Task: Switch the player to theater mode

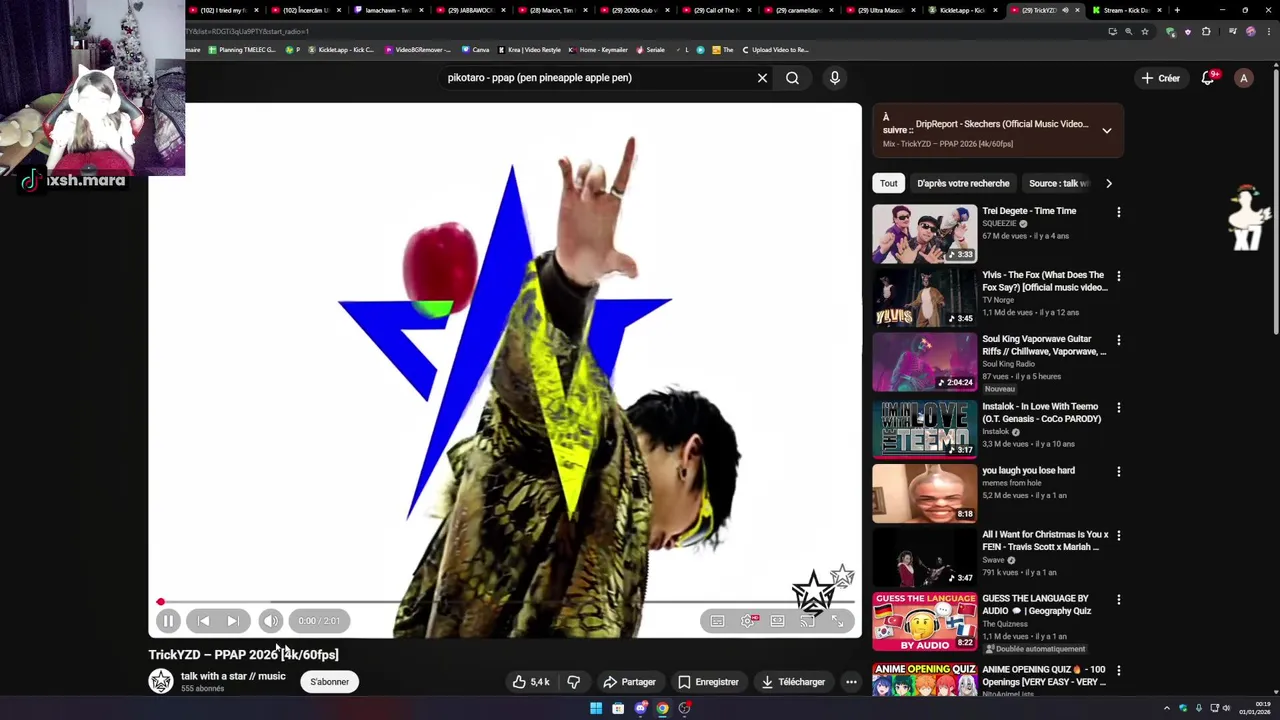Action: (x=777, y=621)
